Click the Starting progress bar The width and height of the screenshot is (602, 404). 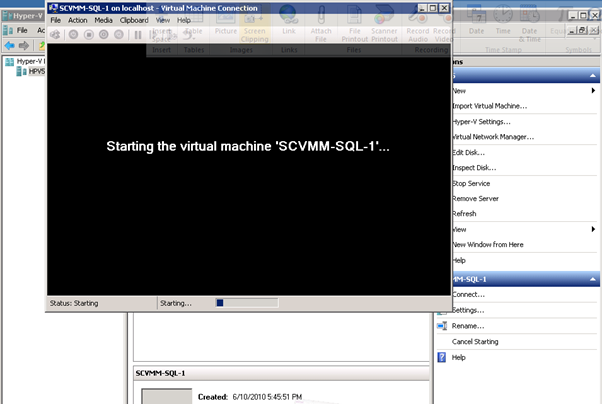[x=247, y=303]
